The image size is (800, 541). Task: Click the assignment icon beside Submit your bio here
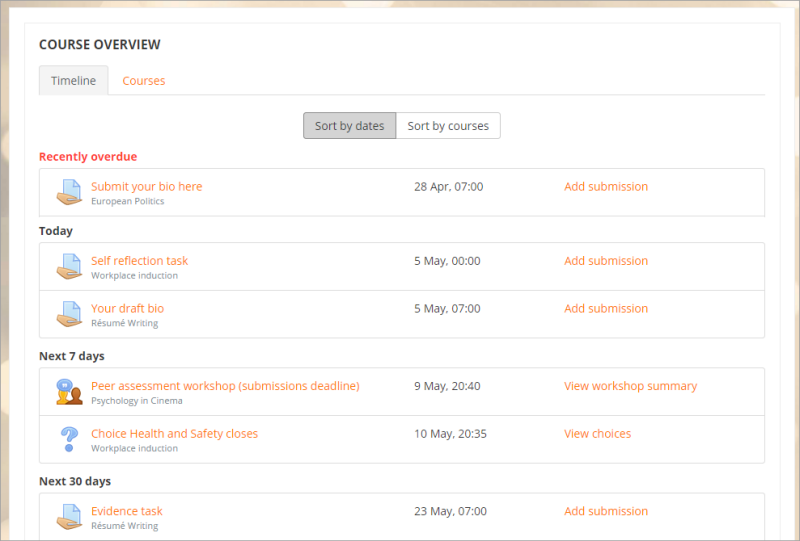68,192
